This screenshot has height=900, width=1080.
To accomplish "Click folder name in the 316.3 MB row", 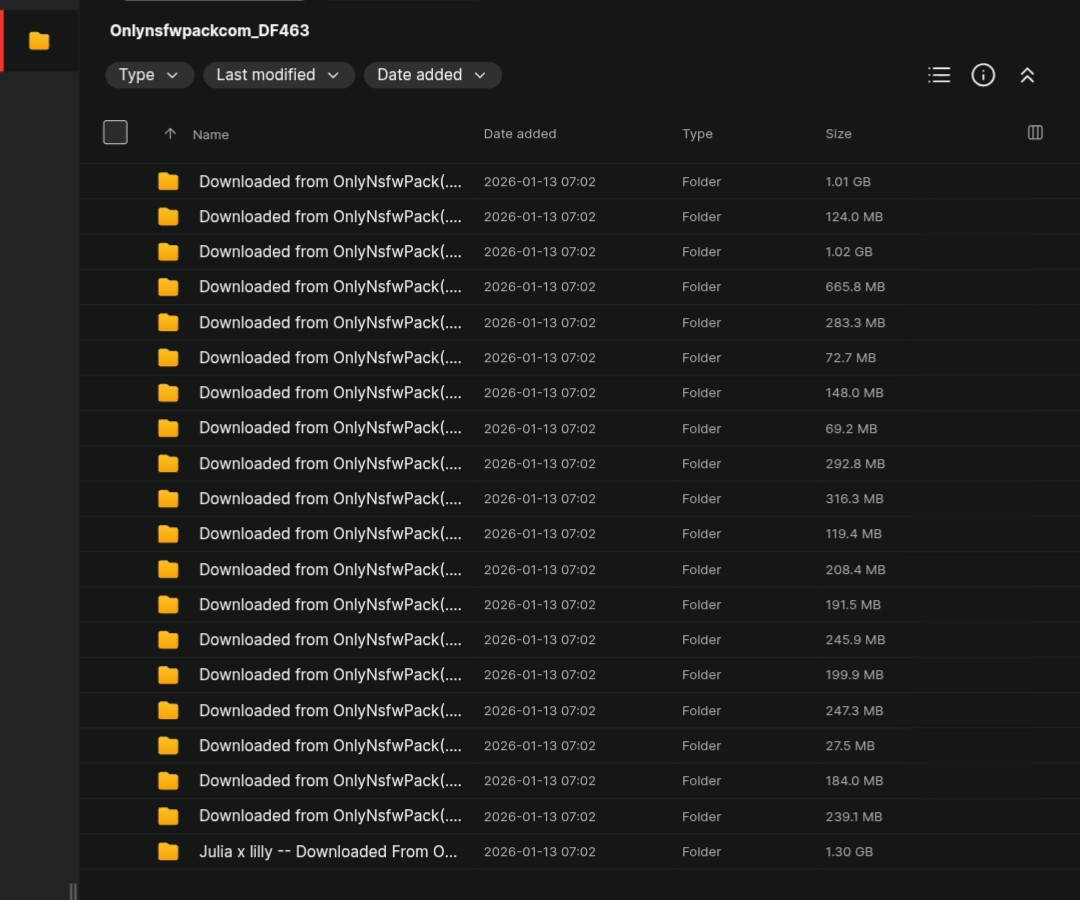I will click(x=330, y=499).
